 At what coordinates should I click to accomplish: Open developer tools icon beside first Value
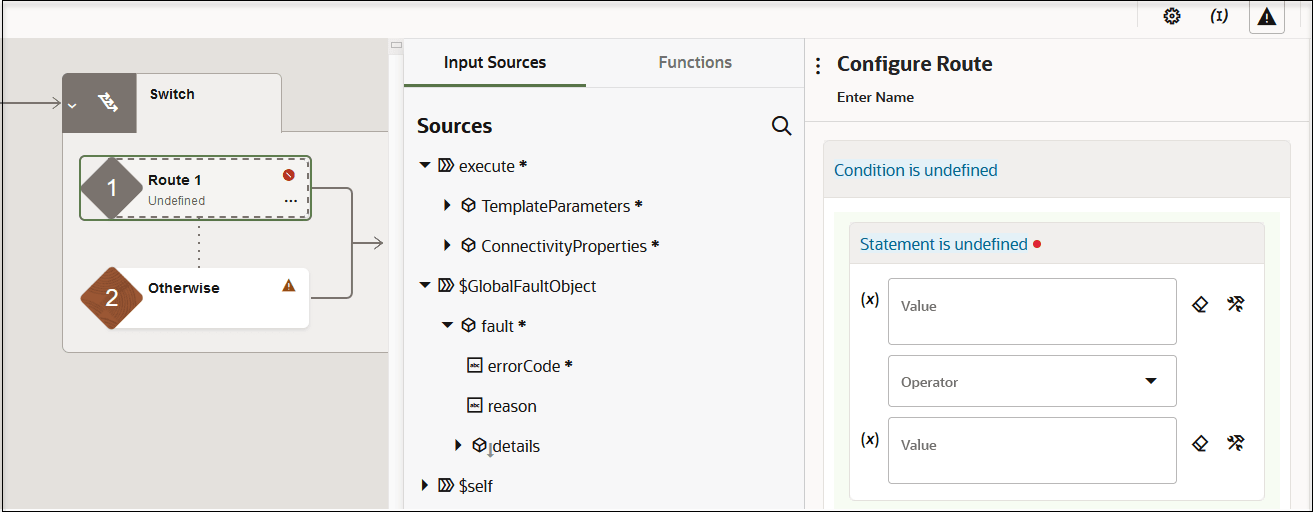click(1235, 305)
